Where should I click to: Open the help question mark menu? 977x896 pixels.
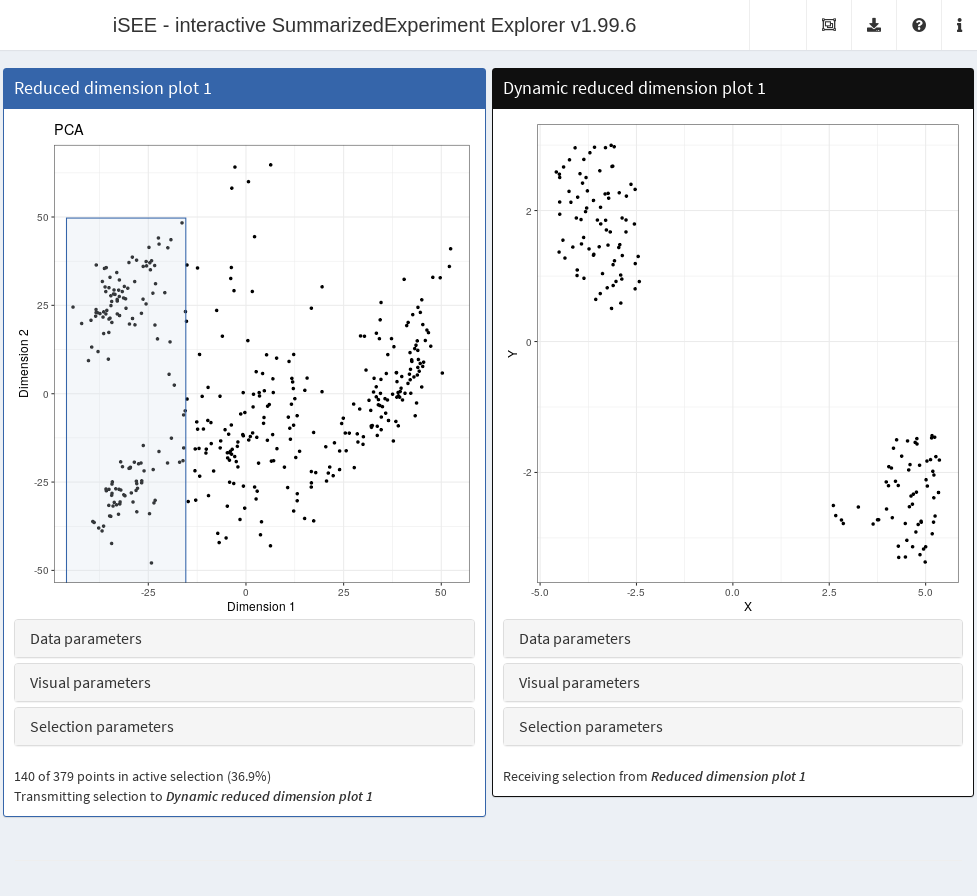[919, 25]
